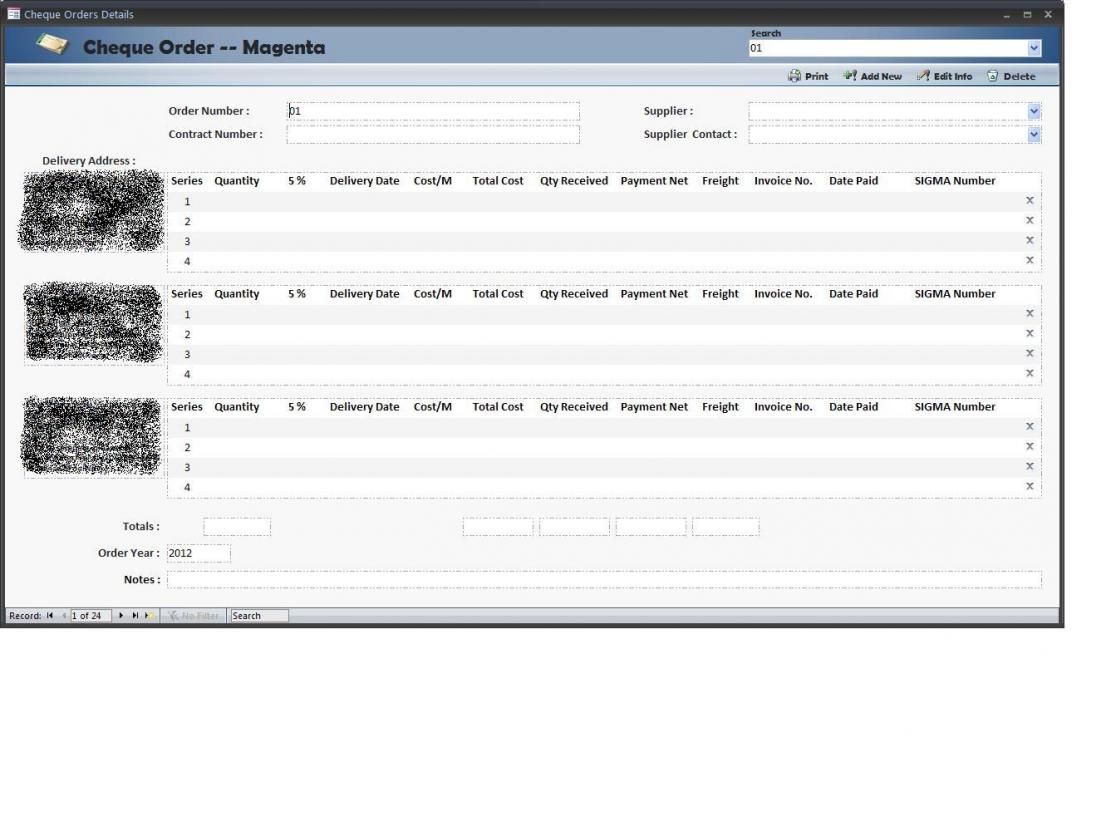Click the Print button icon

pos(794,76)
